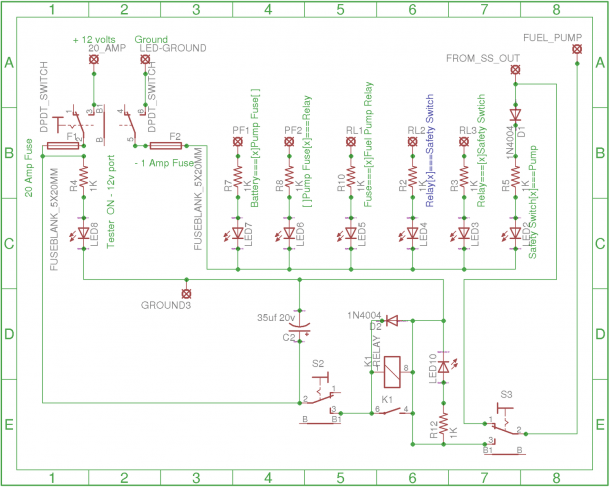Select the blue 'Relay[x]===Safety Switch' label
The height and width of the screenshot is (487, 610).
point(429,151)
